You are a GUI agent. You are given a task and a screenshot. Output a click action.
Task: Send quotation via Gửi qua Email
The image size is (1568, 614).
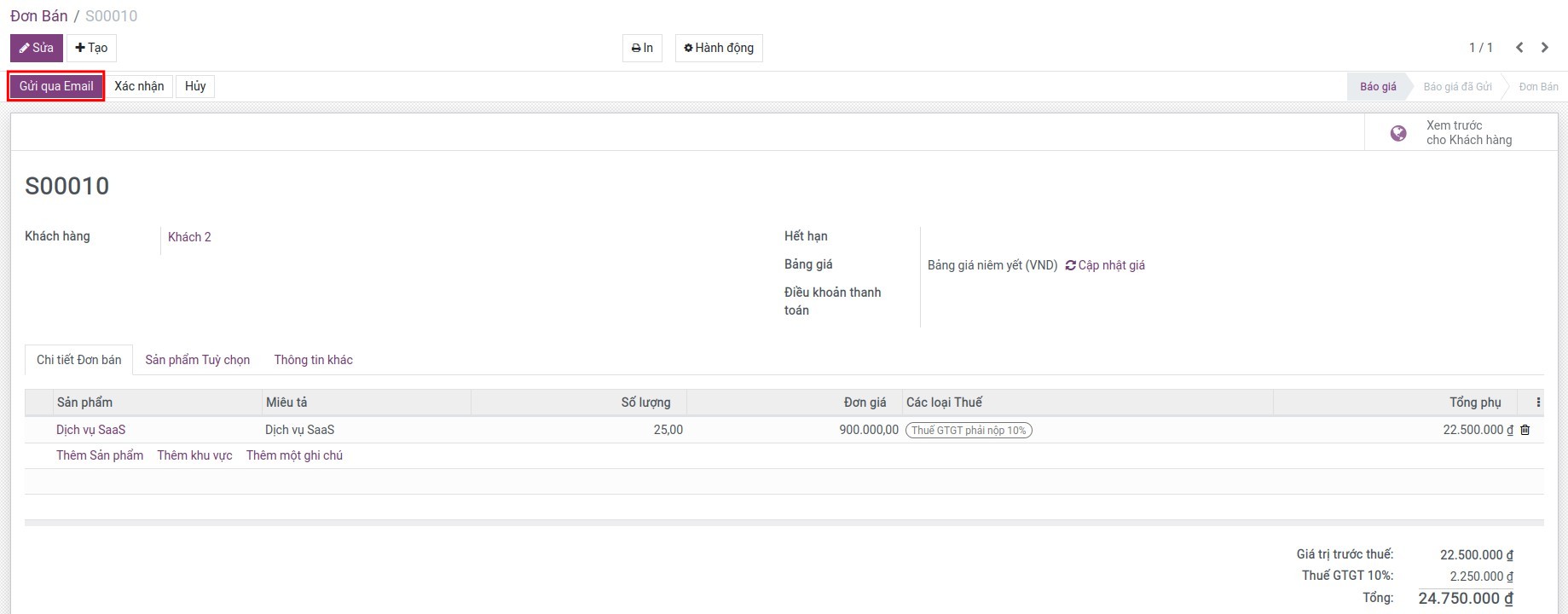(56, 86)
